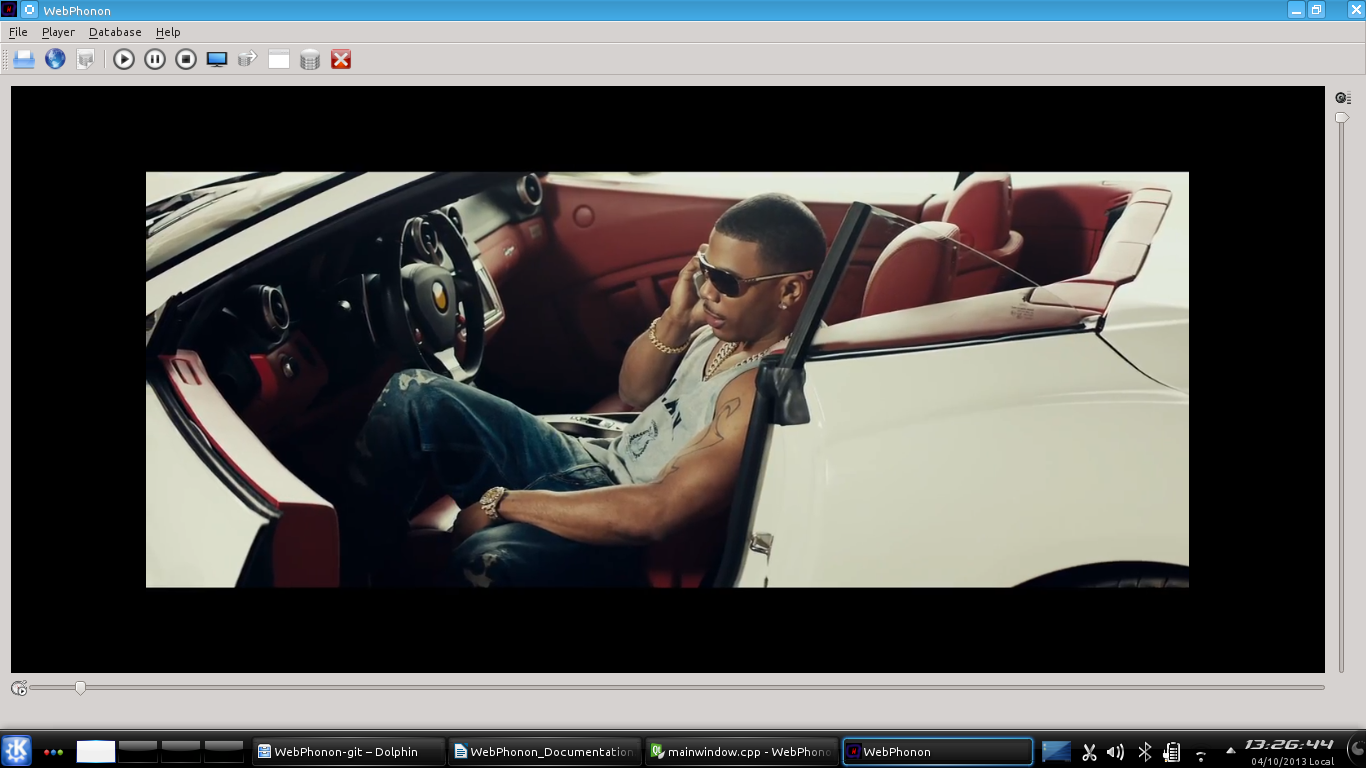Click the seek slider handle
The height and width of the screenshot is (768, 1366).
[x=80, y=688]
